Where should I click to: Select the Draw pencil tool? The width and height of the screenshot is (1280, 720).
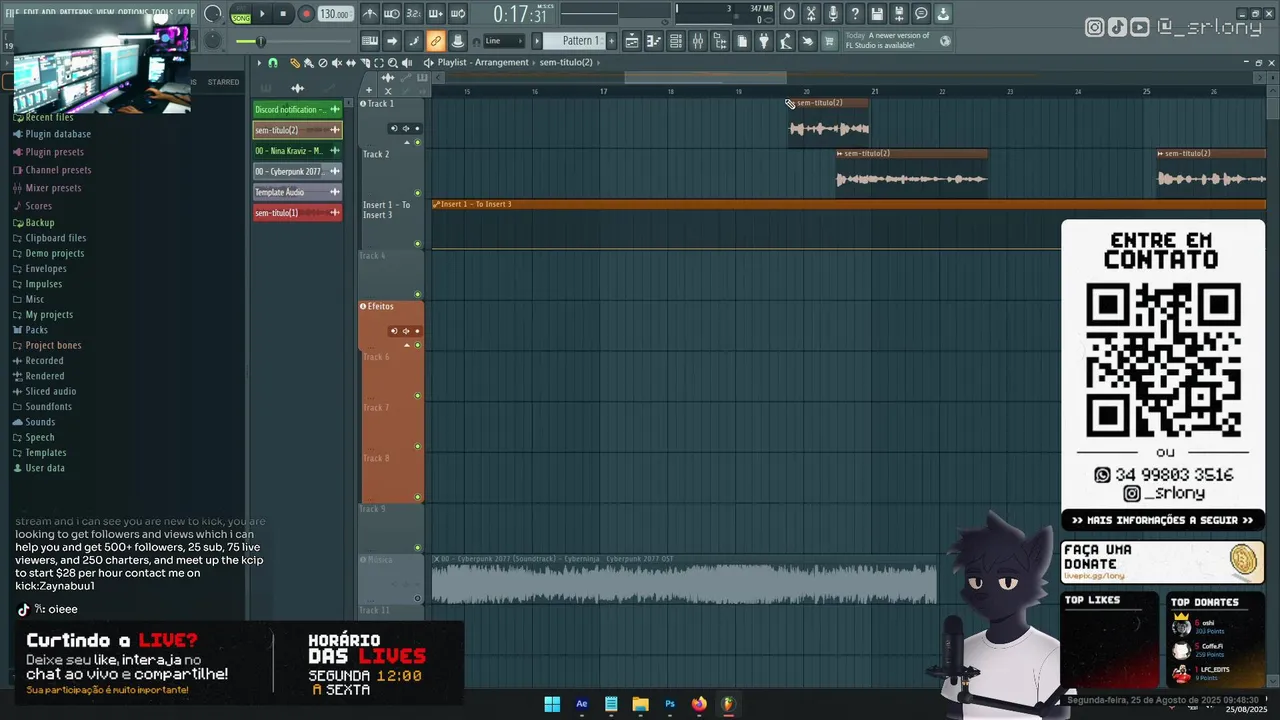click(295, 63)
